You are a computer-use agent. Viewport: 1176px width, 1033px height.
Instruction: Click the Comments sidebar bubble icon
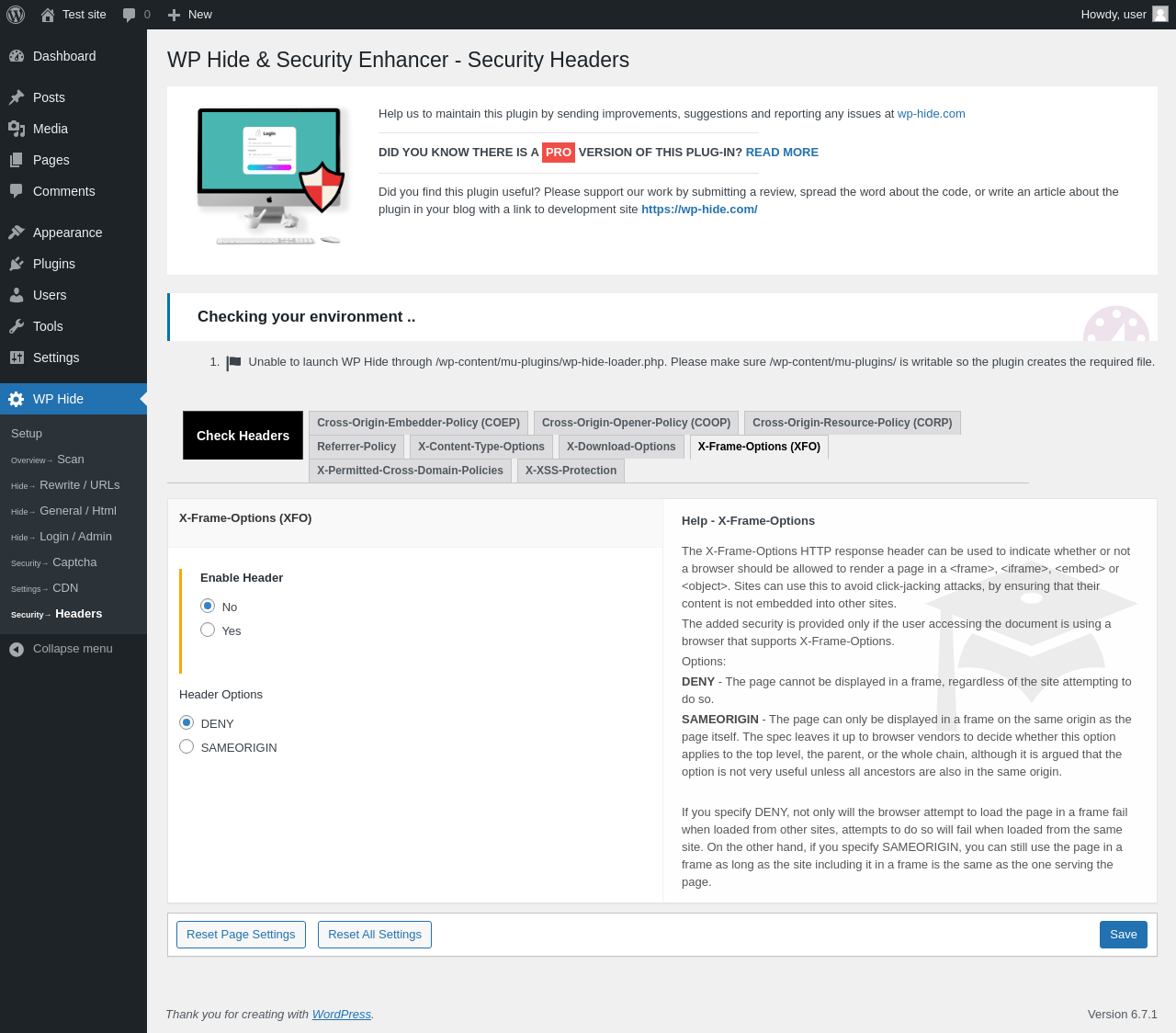[17, 191]
